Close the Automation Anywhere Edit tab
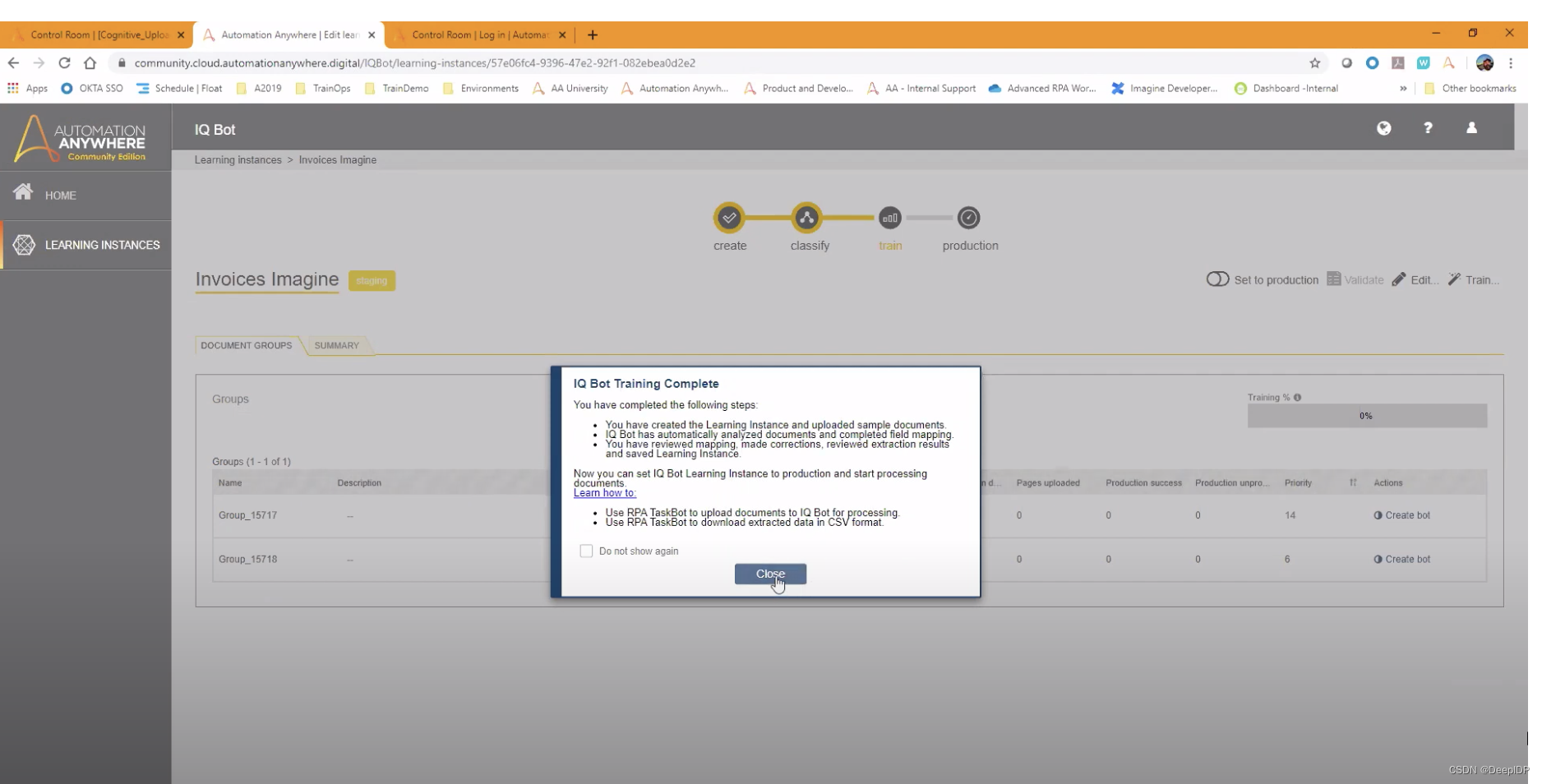The image size is (1542, 784). click(372, 35)
